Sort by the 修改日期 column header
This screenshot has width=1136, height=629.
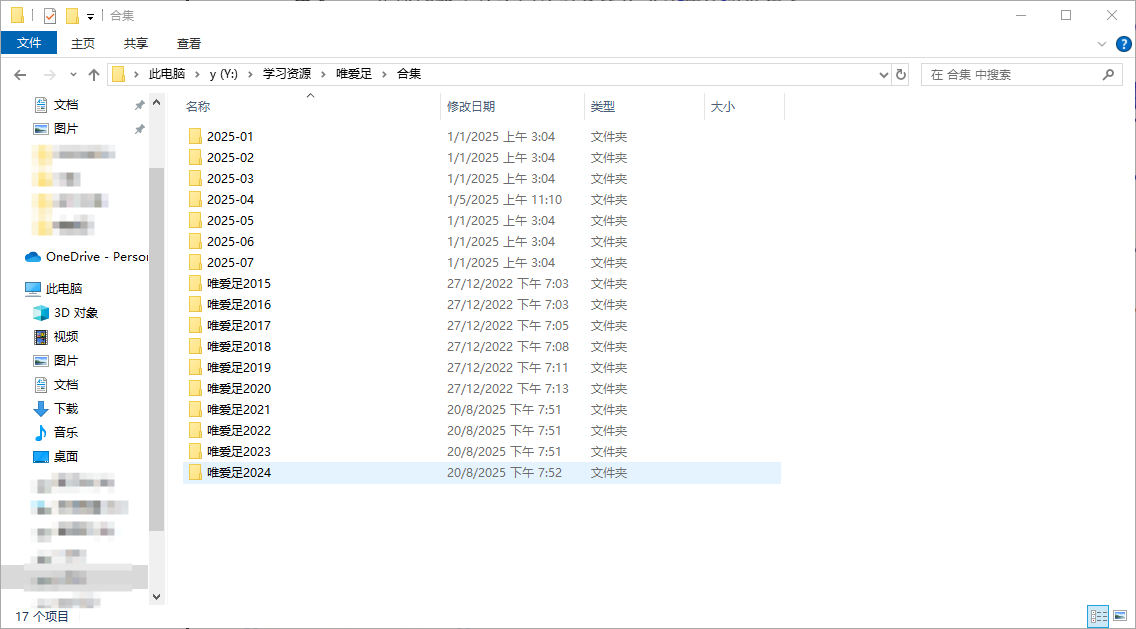471,106
